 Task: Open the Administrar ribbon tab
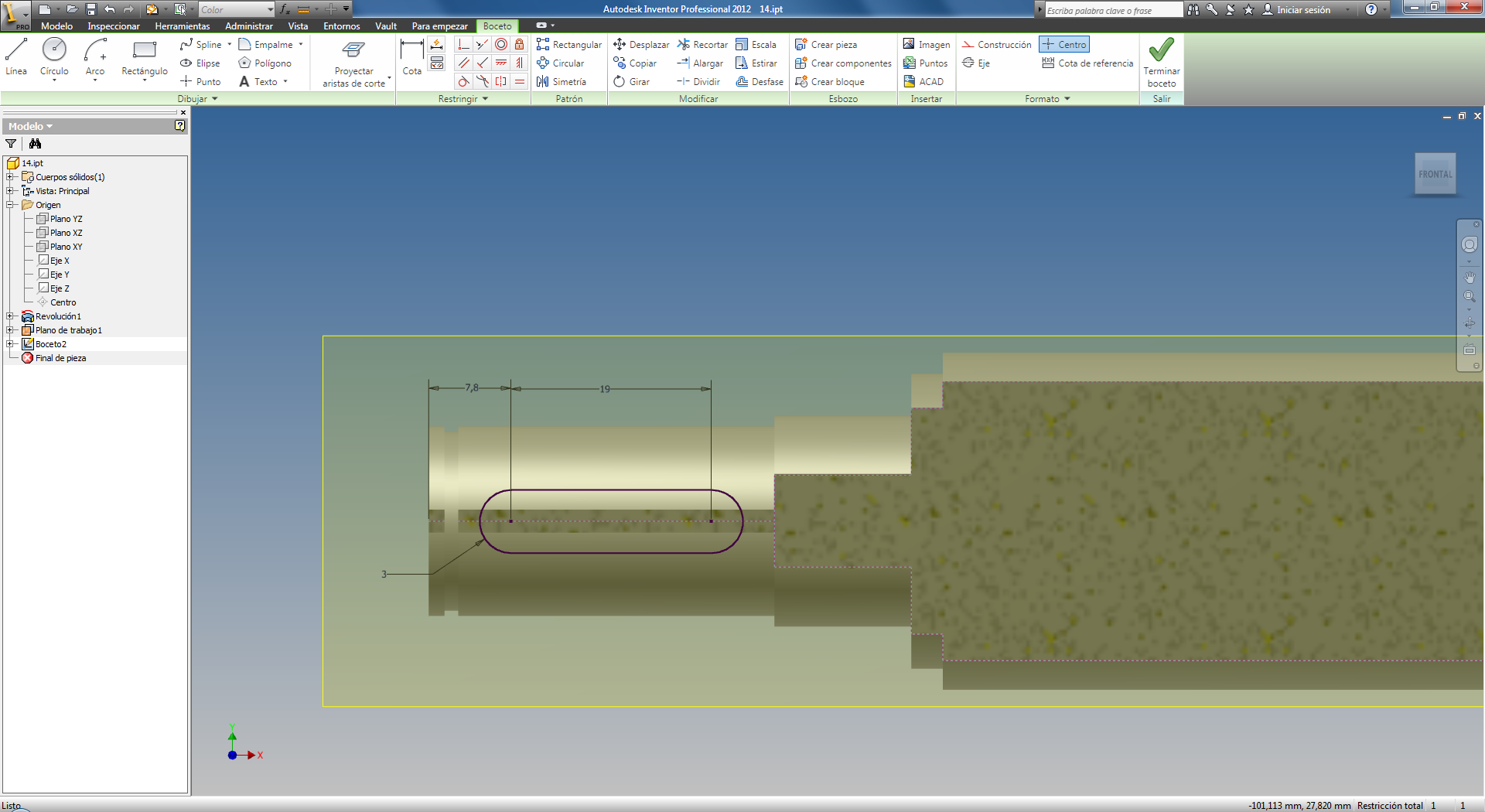(x=249, y=26)
